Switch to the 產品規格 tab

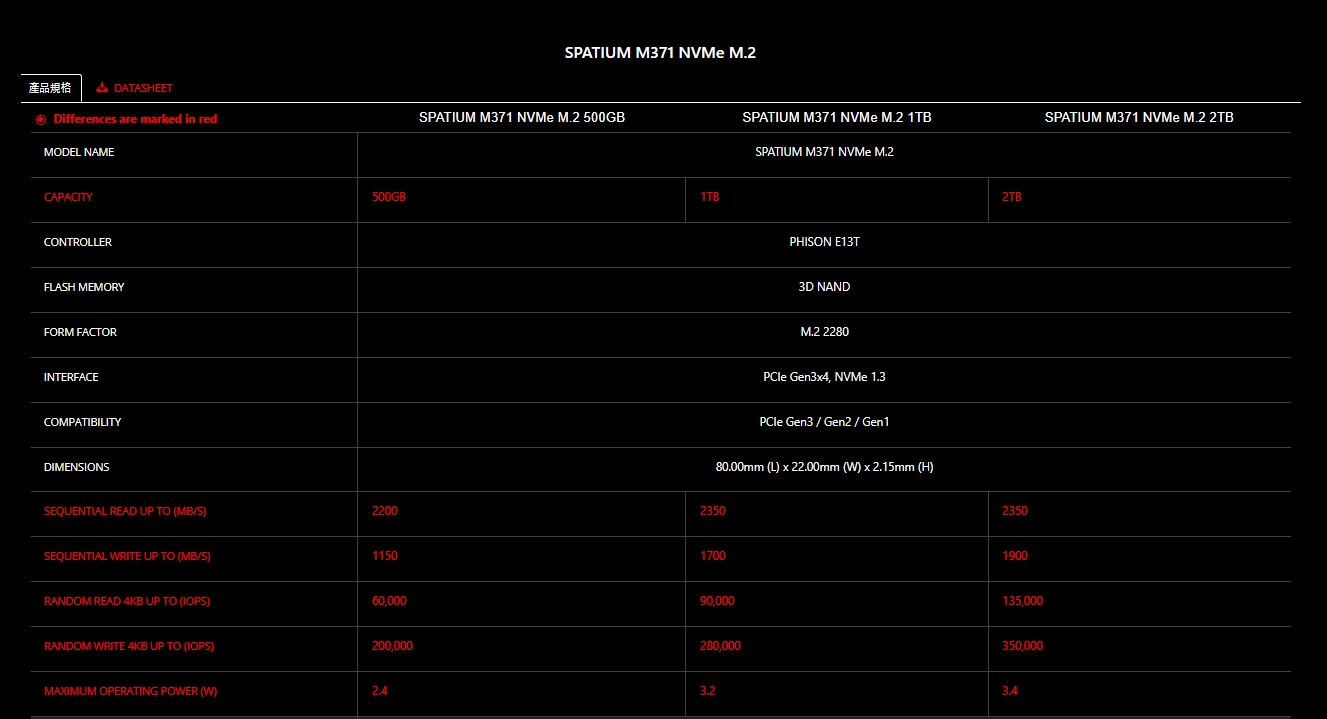(x=50, y=88)
